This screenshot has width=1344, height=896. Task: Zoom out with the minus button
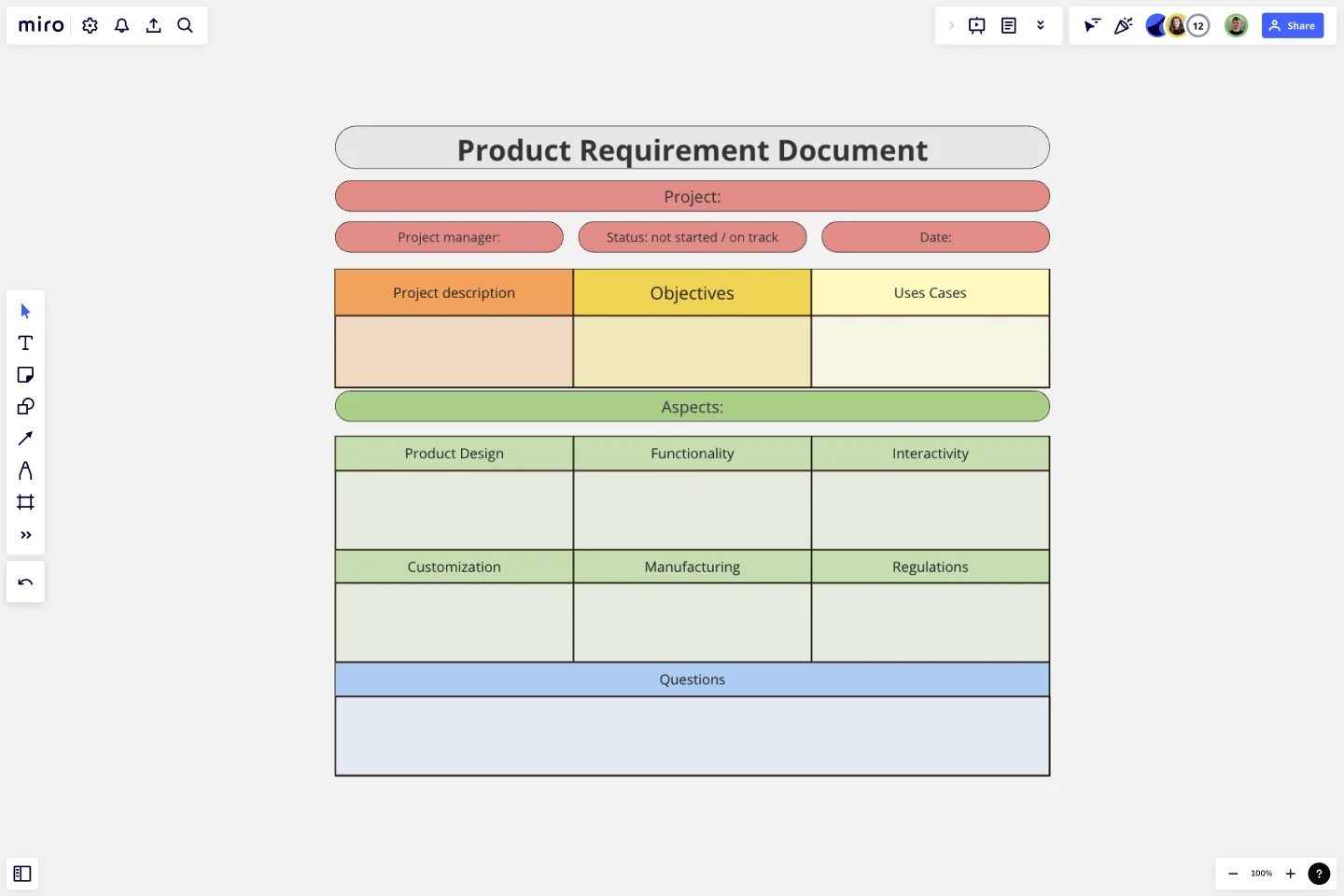pyautogui.click(x=1233, y=874)
